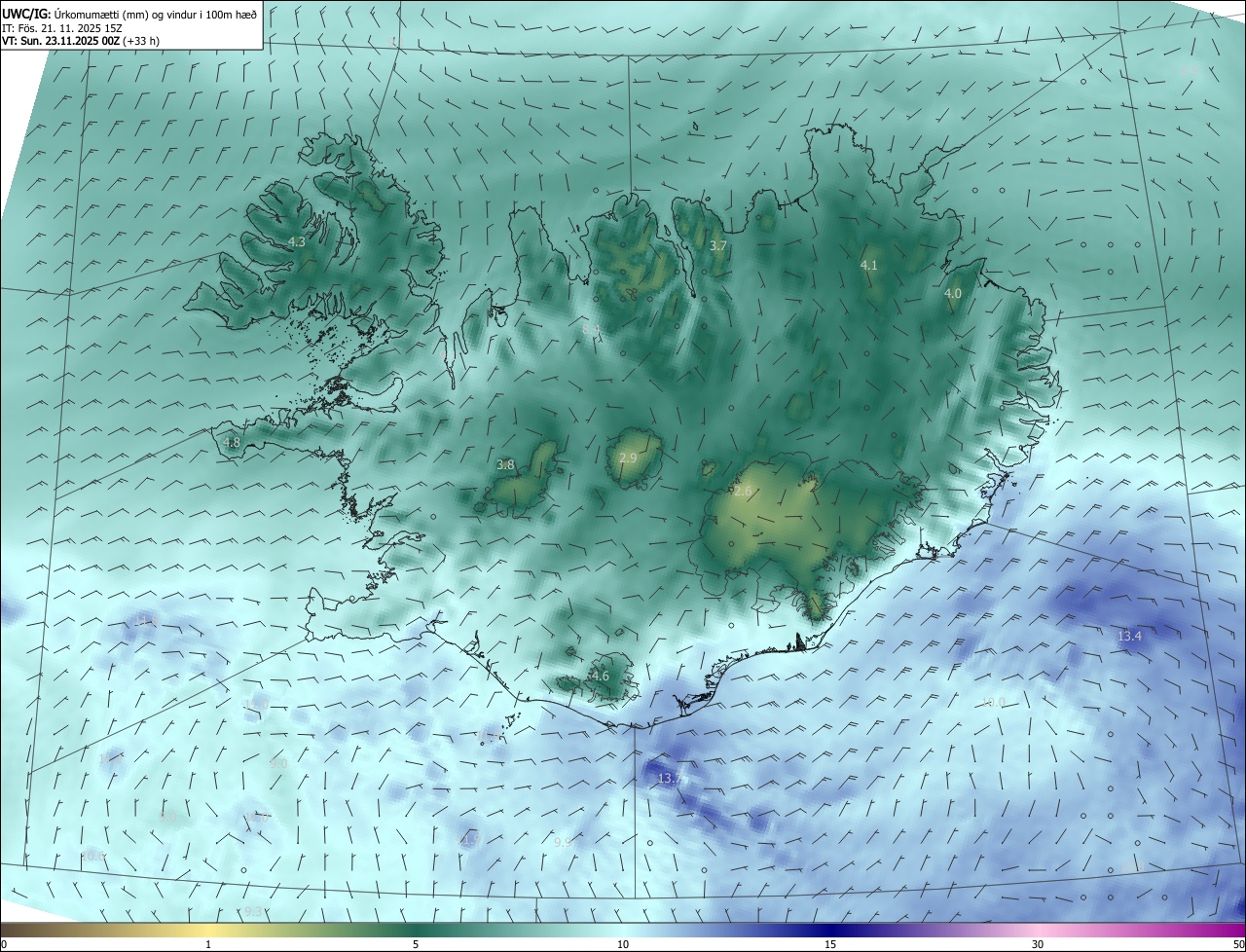Click the 4.3 value over the Westfjords
This screenshot has width=1246, height=952.
click(297, 241)
